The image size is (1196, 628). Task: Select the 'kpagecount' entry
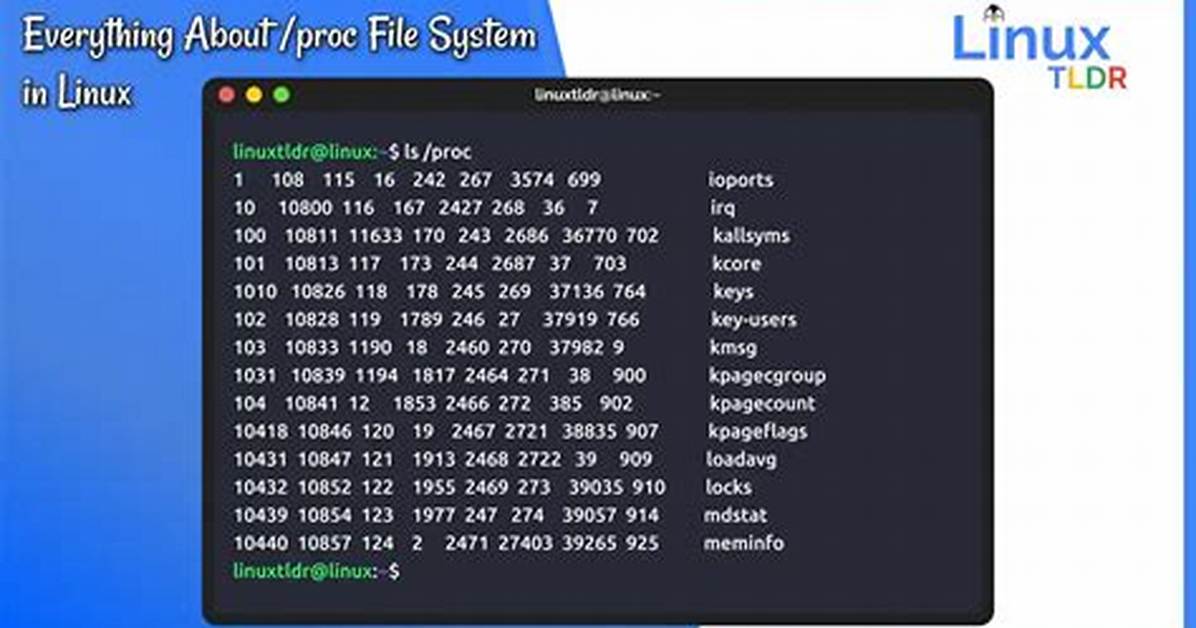click(x=762, y=404)
